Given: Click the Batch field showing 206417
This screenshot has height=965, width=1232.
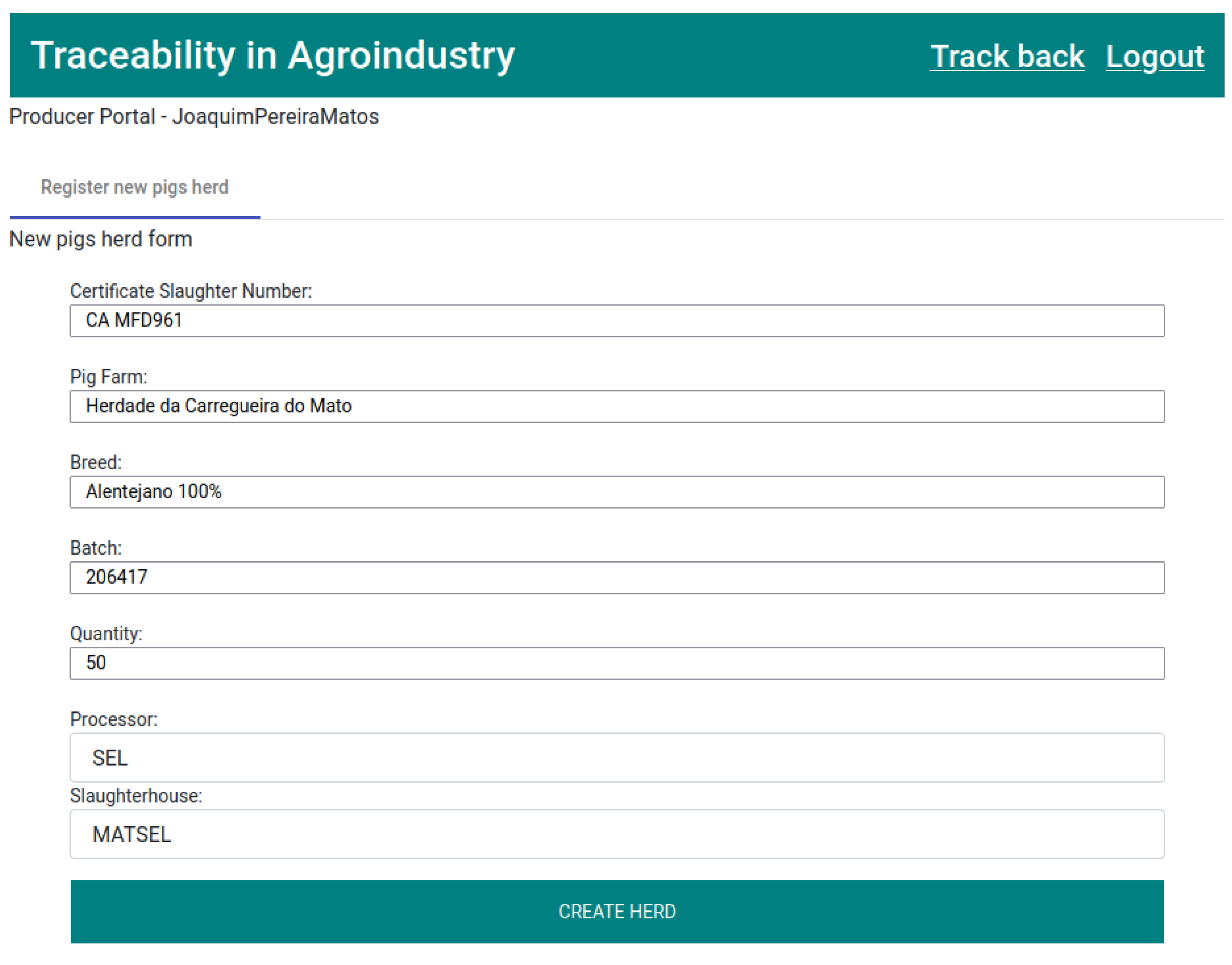Looking at the screenshot, I should pos(616,577).
